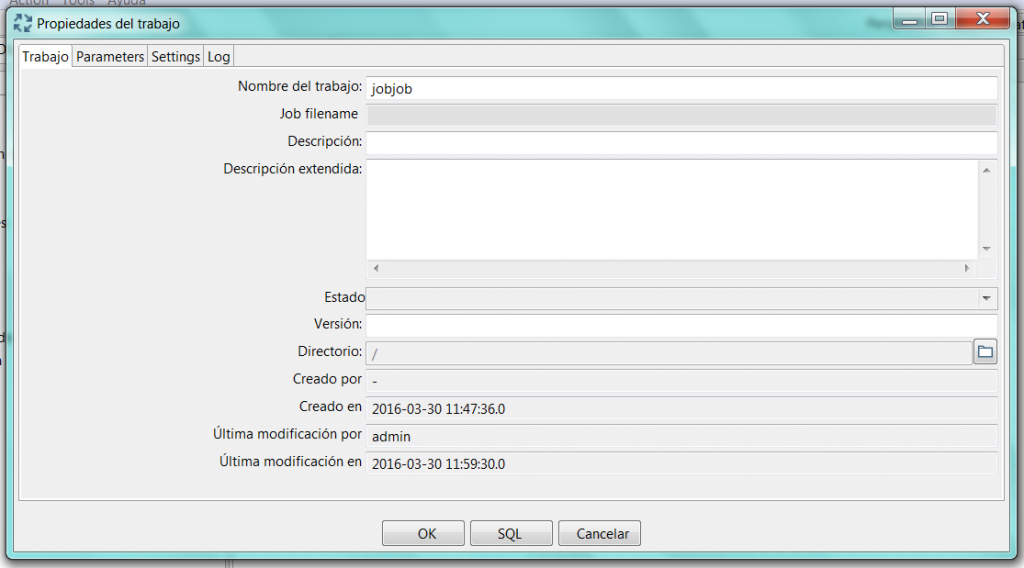Open the Settings tab
This screenshot has width=1024, height=568.
click(176, 57)
